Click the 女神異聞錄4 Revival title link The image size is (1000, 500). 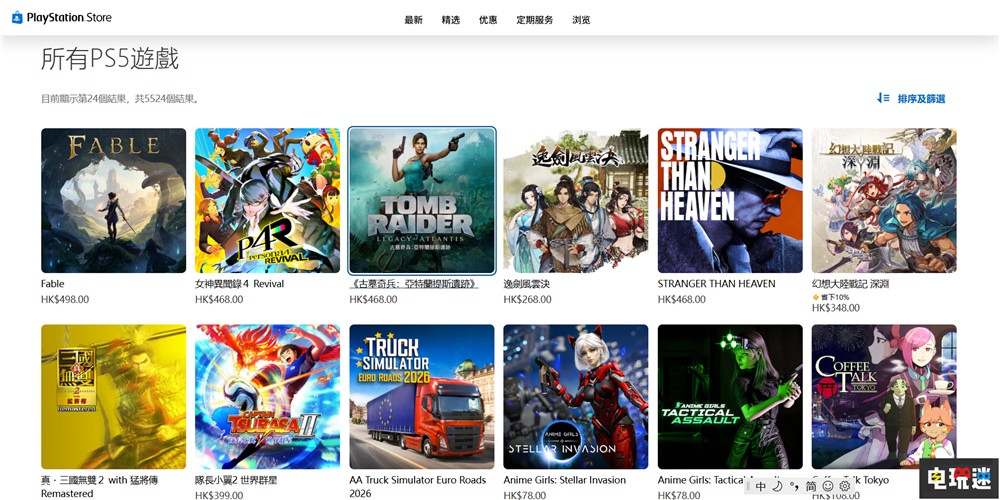[x=240, y=284]
